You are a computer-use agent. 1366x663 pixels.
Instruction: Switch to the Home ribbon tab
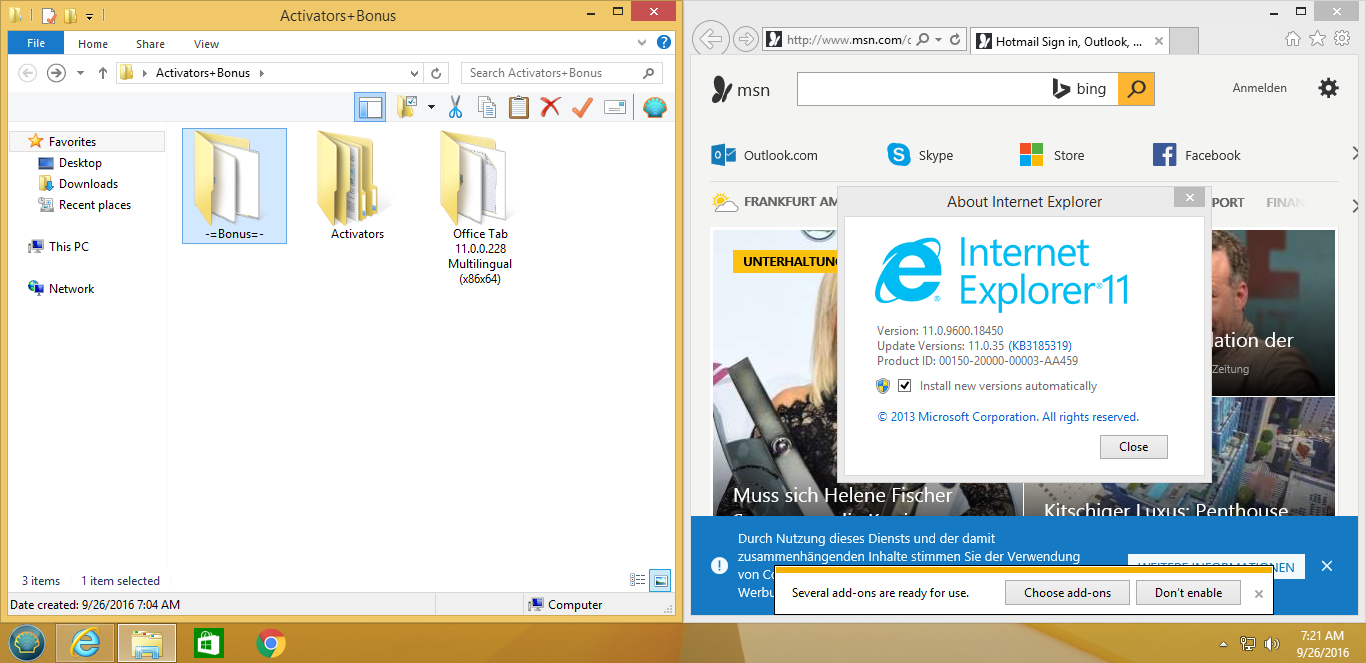click(x=93, y=44)
